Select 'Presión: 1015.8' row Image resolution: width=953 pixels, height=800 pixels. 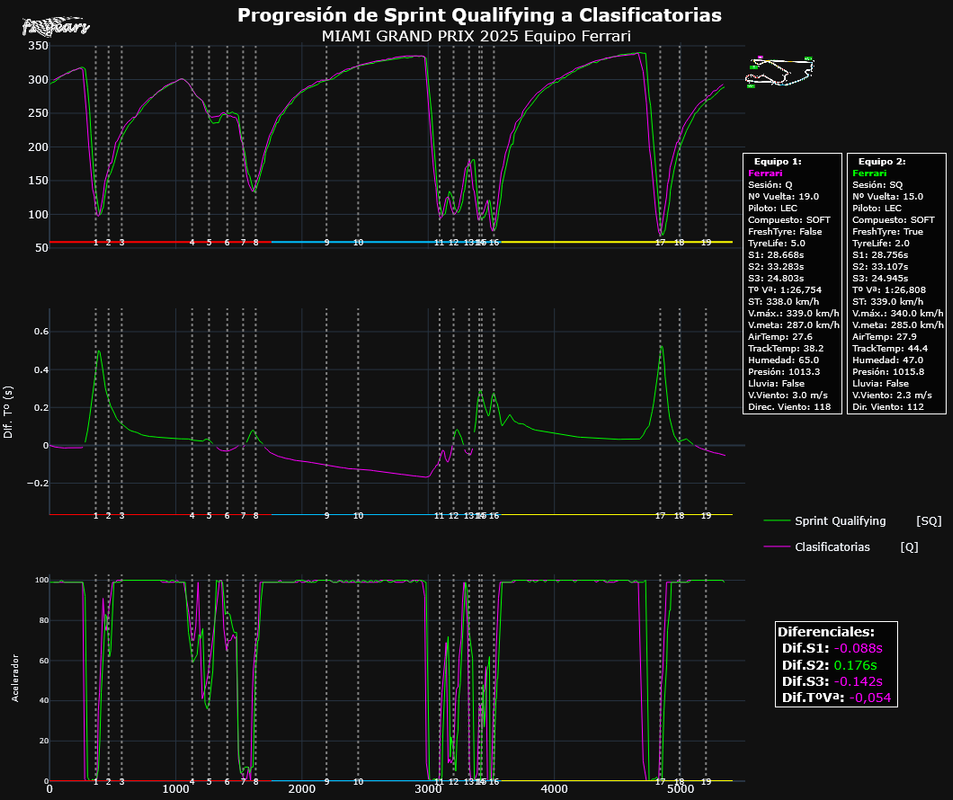[891, 372]
